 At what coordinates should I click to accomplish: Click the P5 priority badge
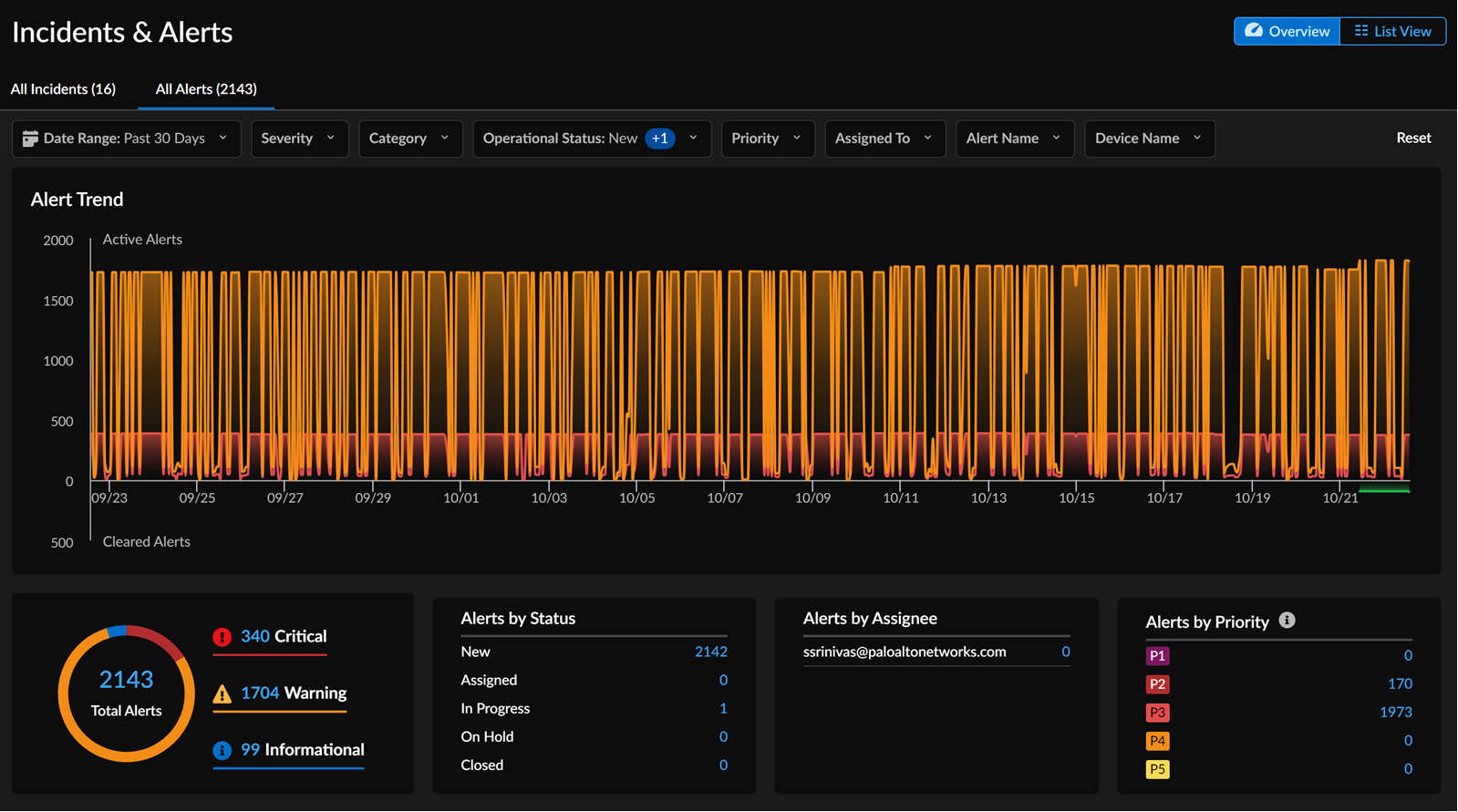1157,769
